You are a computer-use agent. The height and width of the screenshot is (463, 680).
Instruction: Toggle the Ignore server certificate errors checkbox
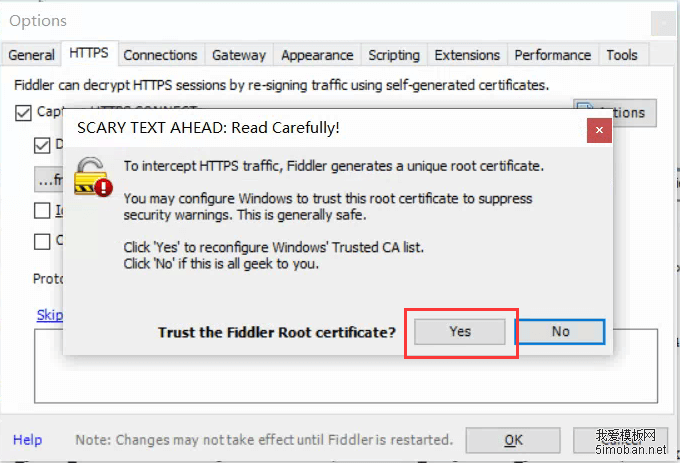pos(42,210)
